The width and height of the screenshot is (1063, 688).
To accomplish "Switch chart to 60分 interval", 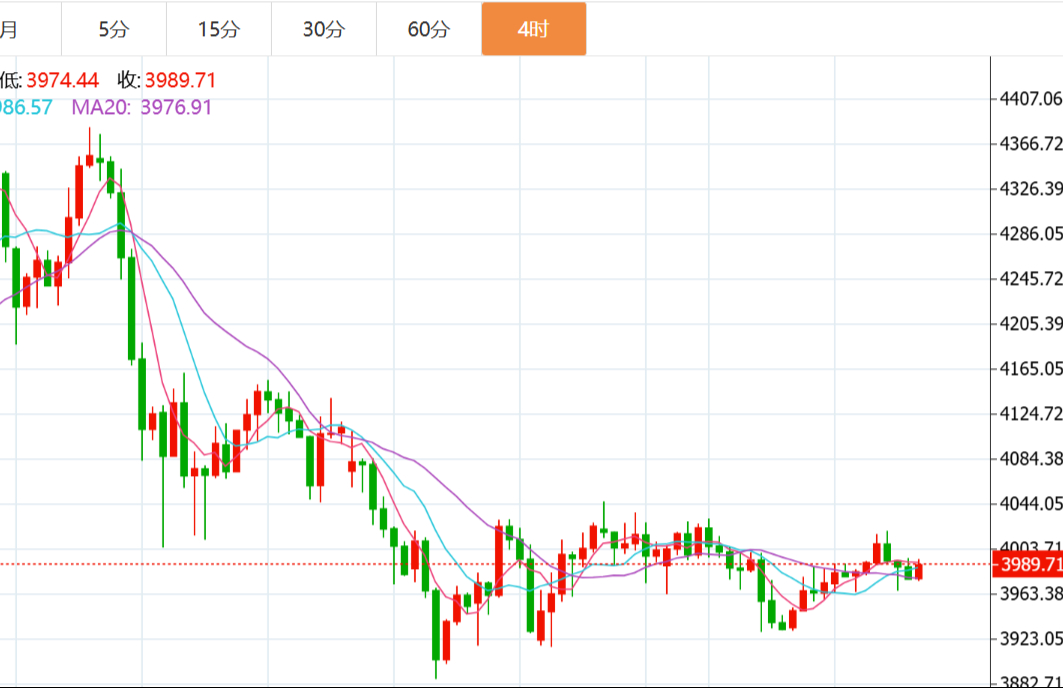I will click(x=429, y=29).
